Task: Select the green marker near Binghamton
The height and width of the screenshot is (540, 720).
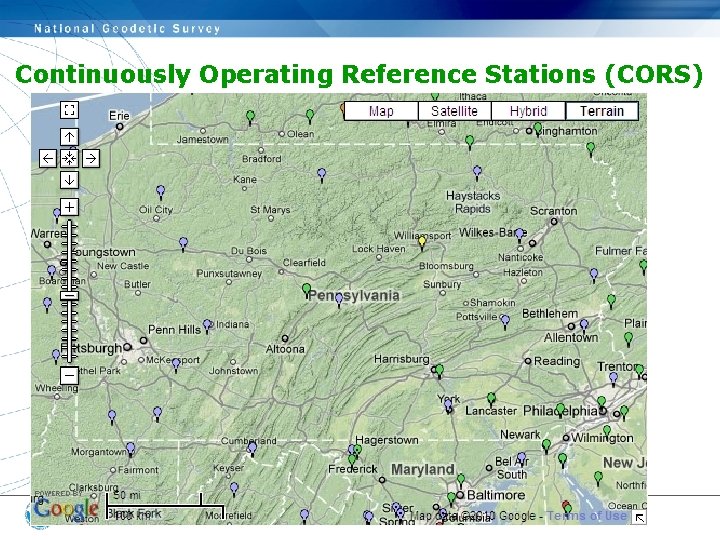Action: (x=538, y=129)
